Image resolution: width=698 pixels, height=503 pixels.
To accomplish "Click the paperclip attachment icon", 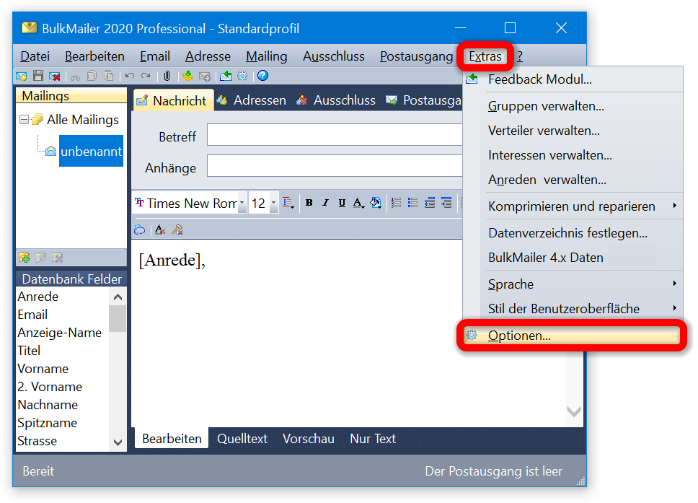I will click(167, 76).
